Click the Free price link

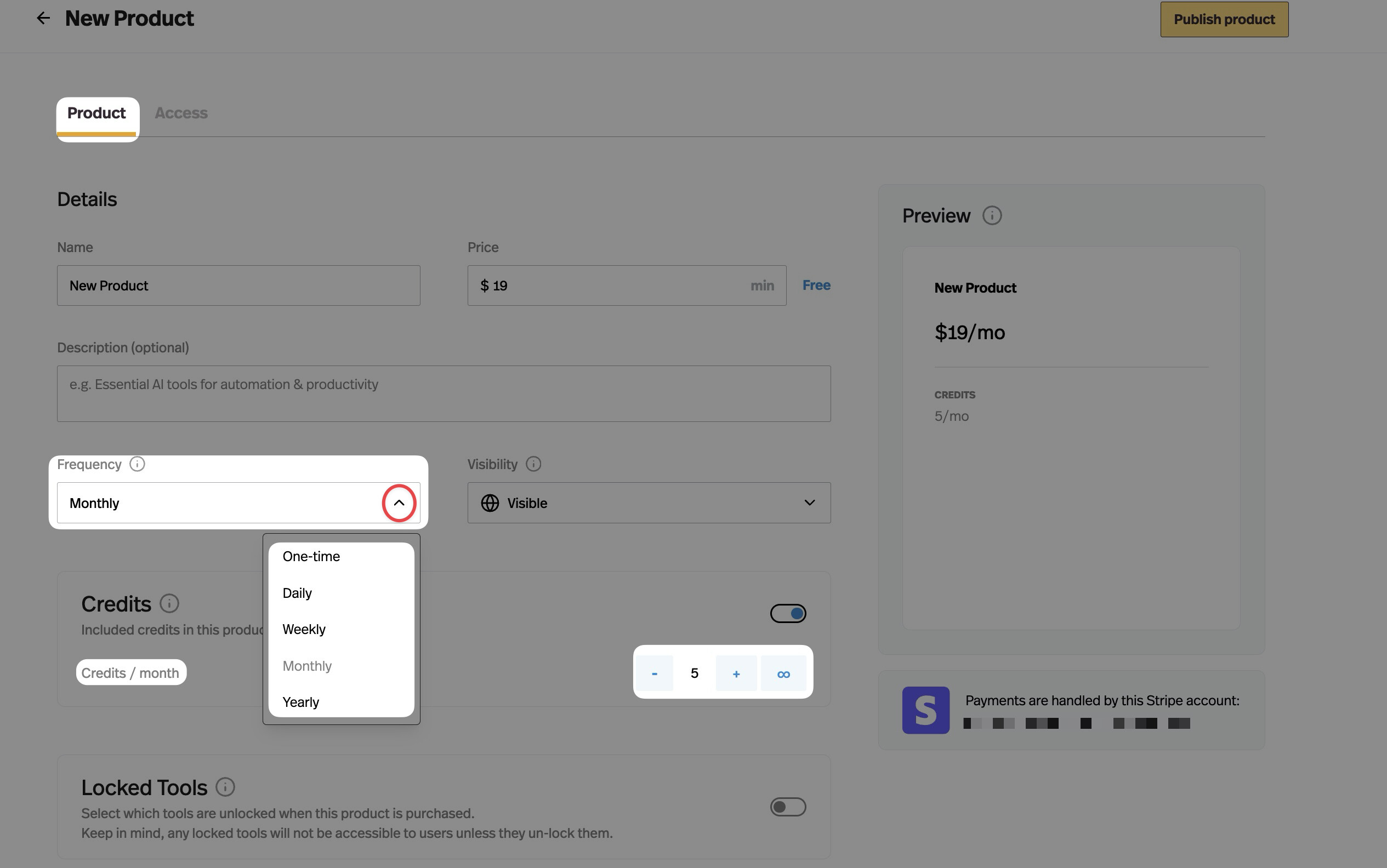816,285
